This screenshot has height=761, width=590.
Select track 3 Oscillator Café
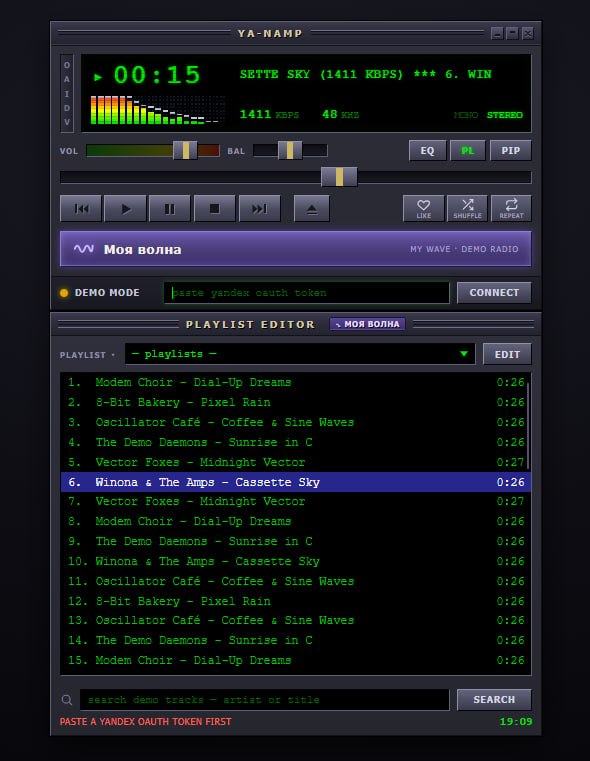coord(296,422)
